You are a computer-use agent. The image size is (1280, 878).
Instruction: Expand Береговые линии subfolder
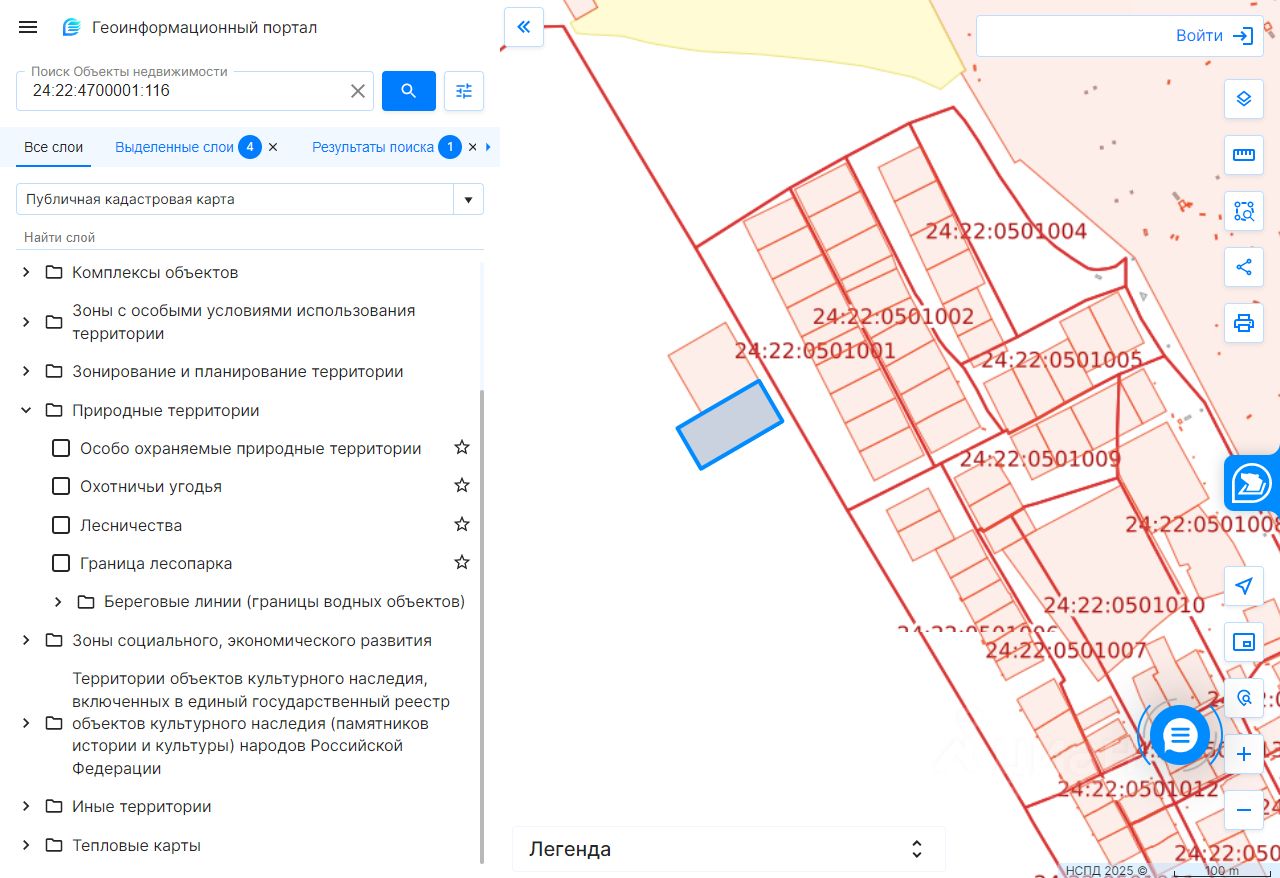(59, 602)
